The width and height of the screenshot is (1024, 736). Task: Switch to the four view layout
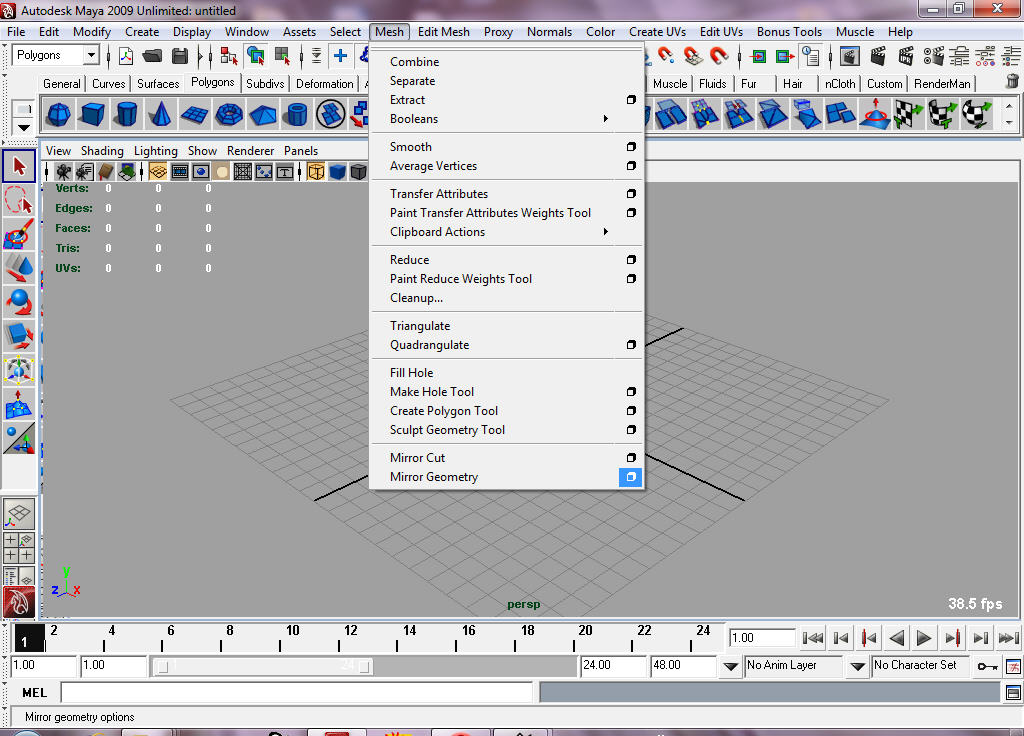point(19,548)
